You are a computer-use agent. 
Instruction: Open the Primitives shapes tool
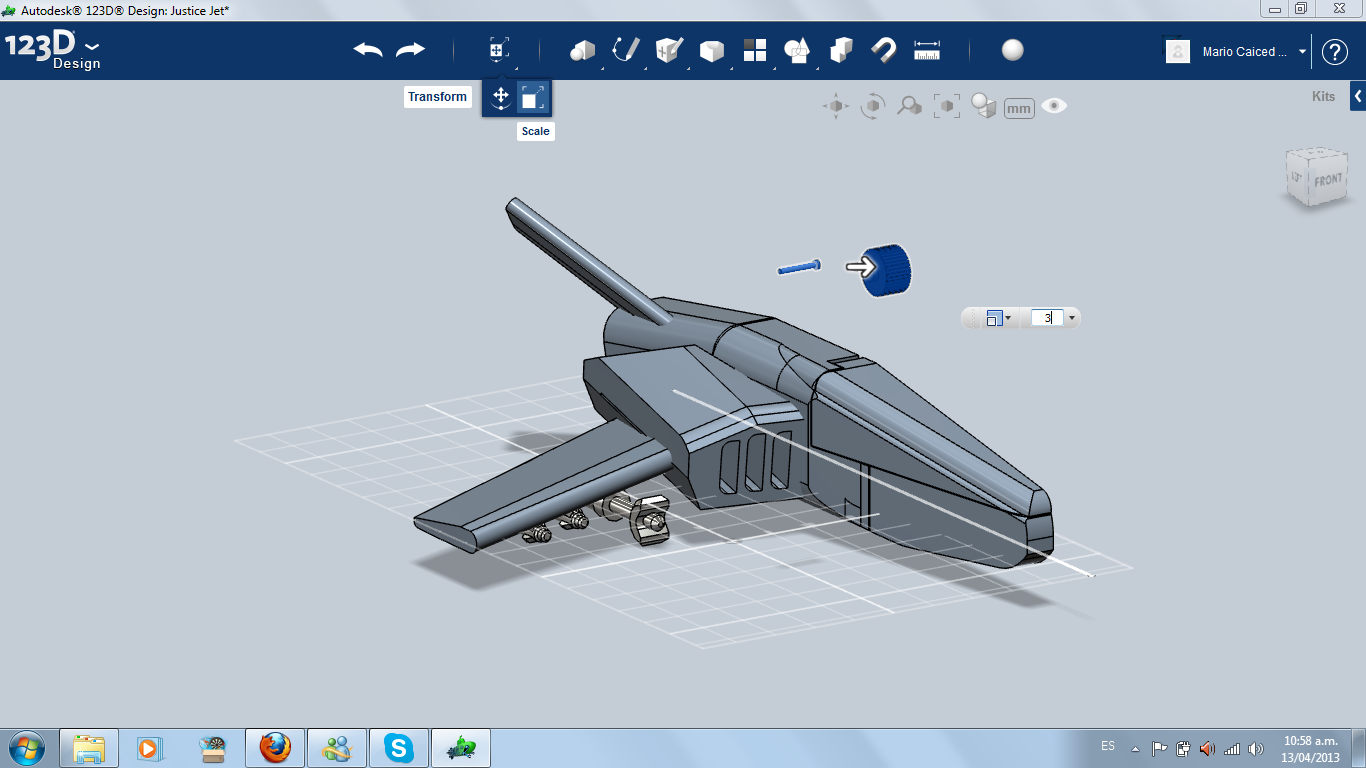coord(582,50)
